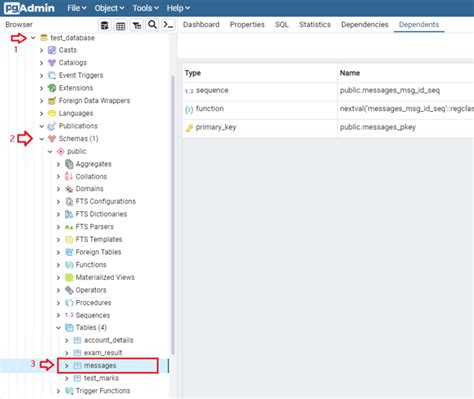The height and width of the screenshot is (399, 474).
Task: Click the Name column header
Action: [406, 73]
